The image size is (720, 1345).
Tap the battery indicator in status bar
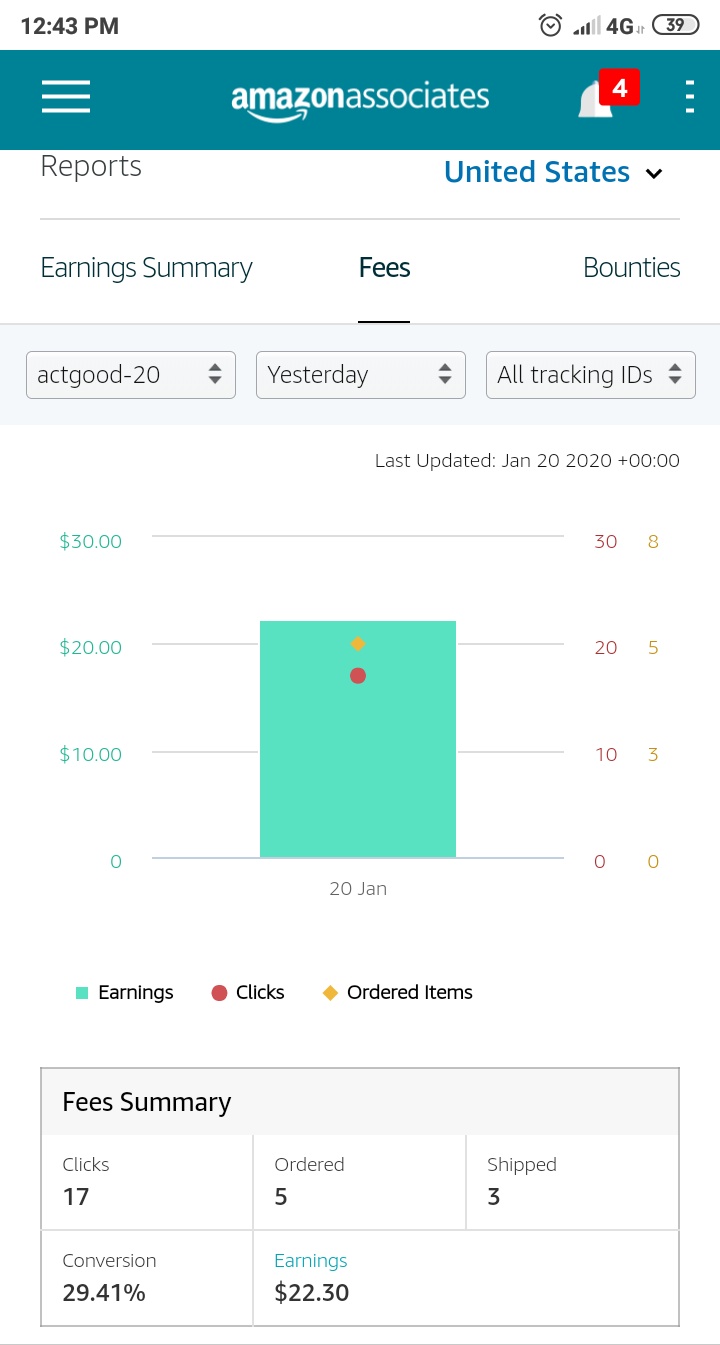click(x=675, y=25)
